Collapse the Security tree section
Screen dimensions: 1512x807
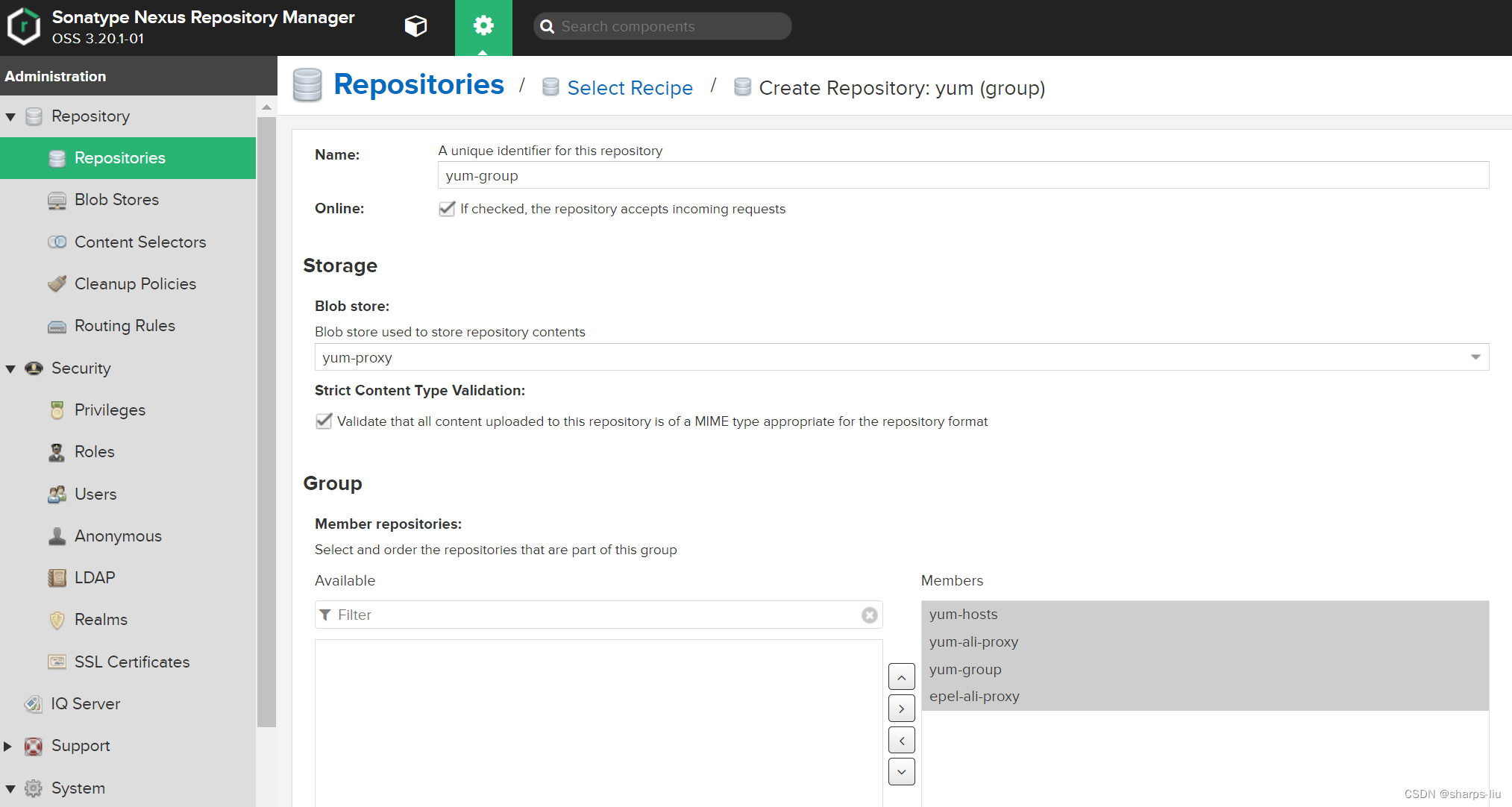[10, 368]
